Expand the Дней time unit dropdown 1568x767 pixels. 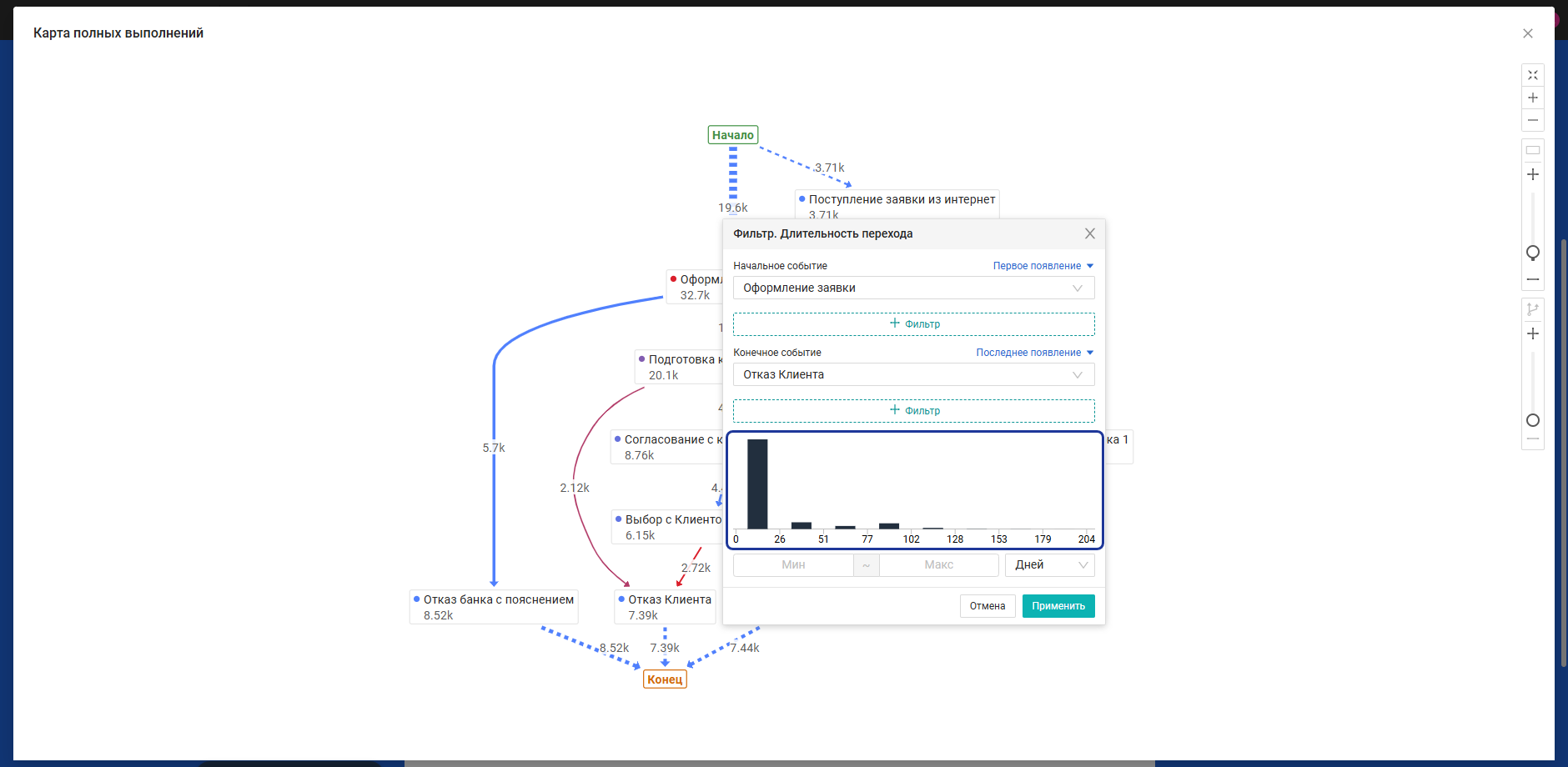(1050, 564)
